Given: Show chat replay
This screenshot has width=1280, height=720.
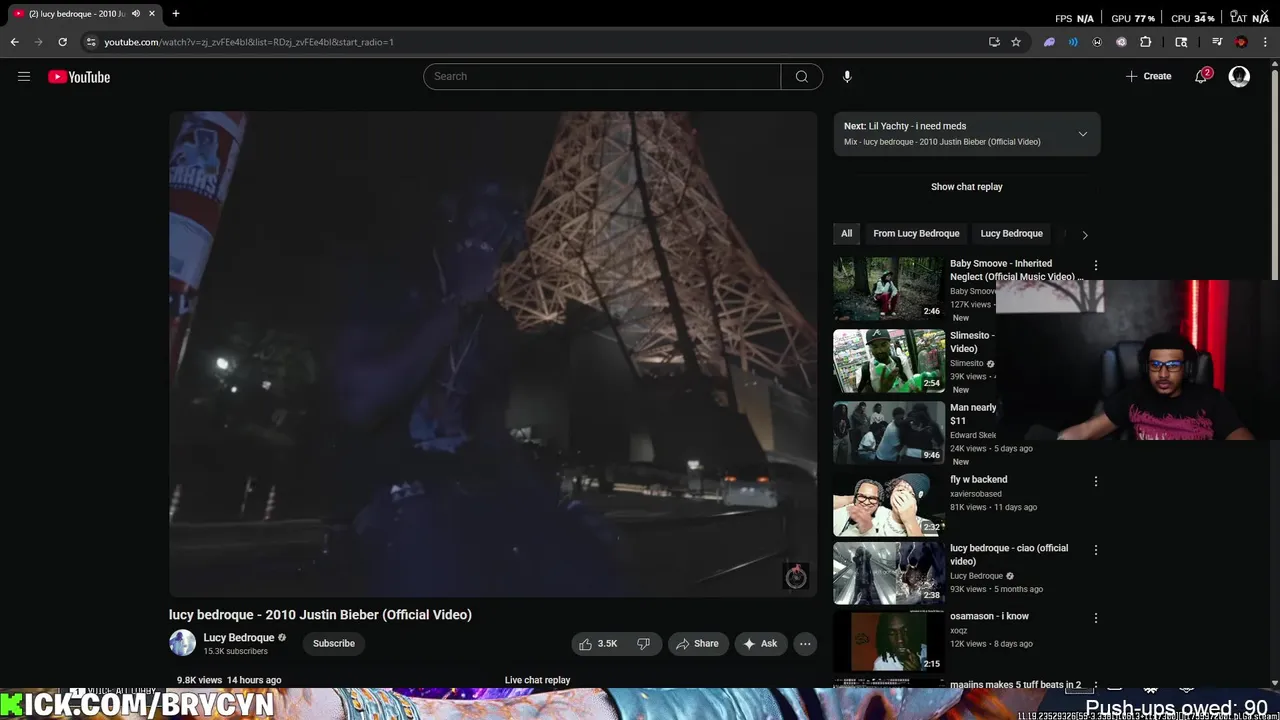Looking at the screenshot, I should [x=966, y=187].
